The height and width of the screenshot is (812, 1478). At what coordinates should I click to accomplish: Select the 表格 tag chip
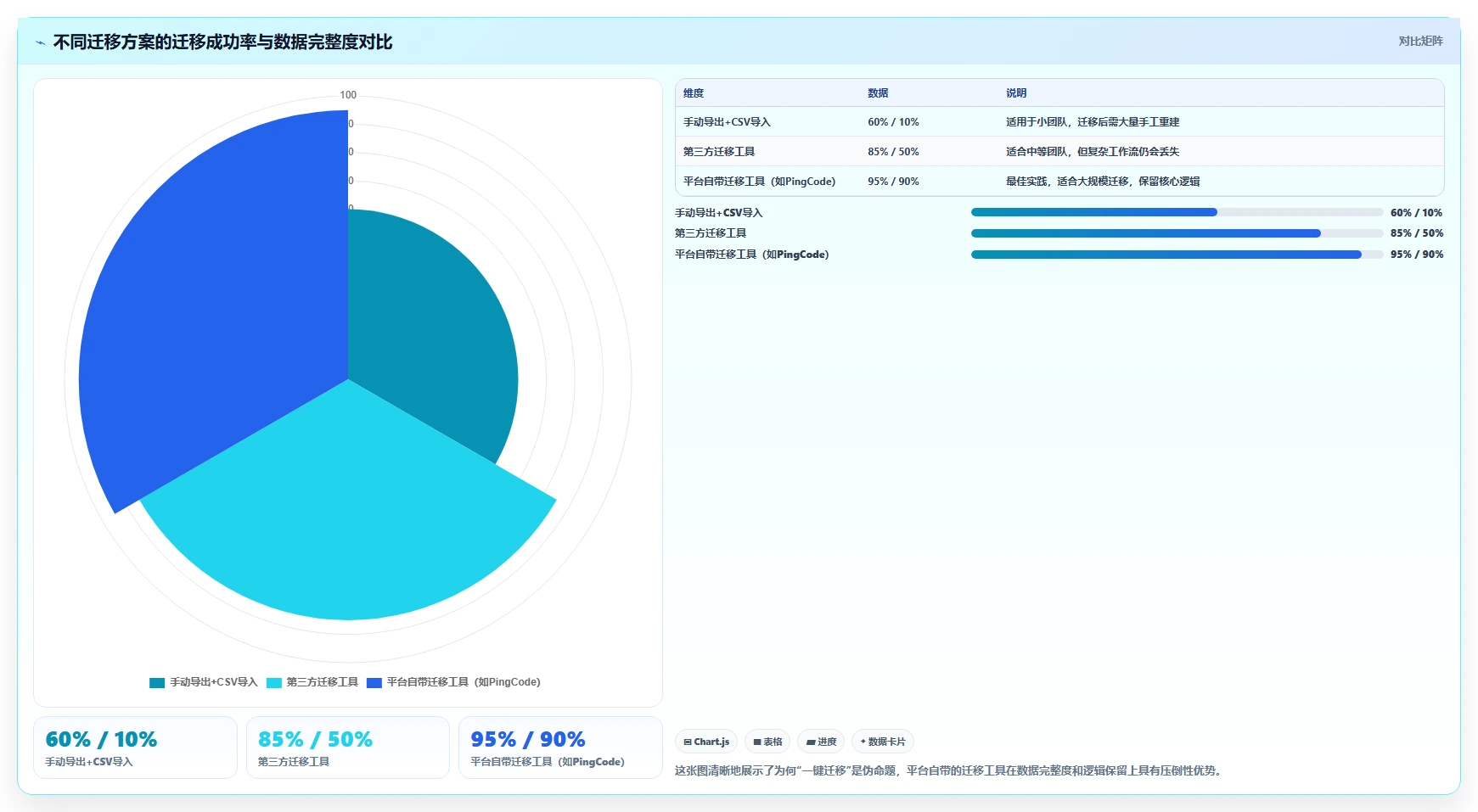coord(767,742)
